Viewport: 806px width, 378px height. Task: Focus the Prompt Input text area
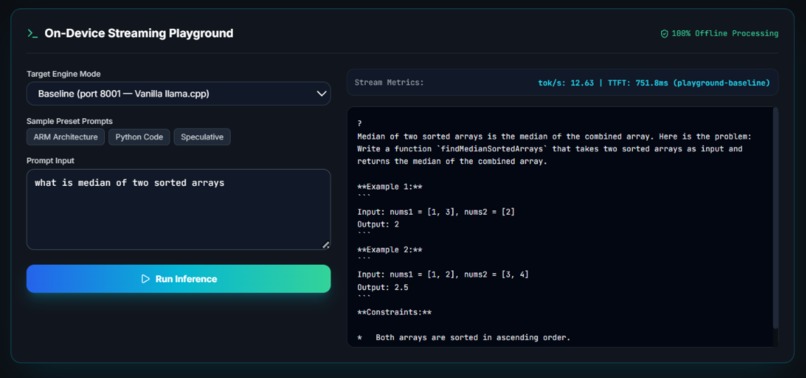(178, 209)
